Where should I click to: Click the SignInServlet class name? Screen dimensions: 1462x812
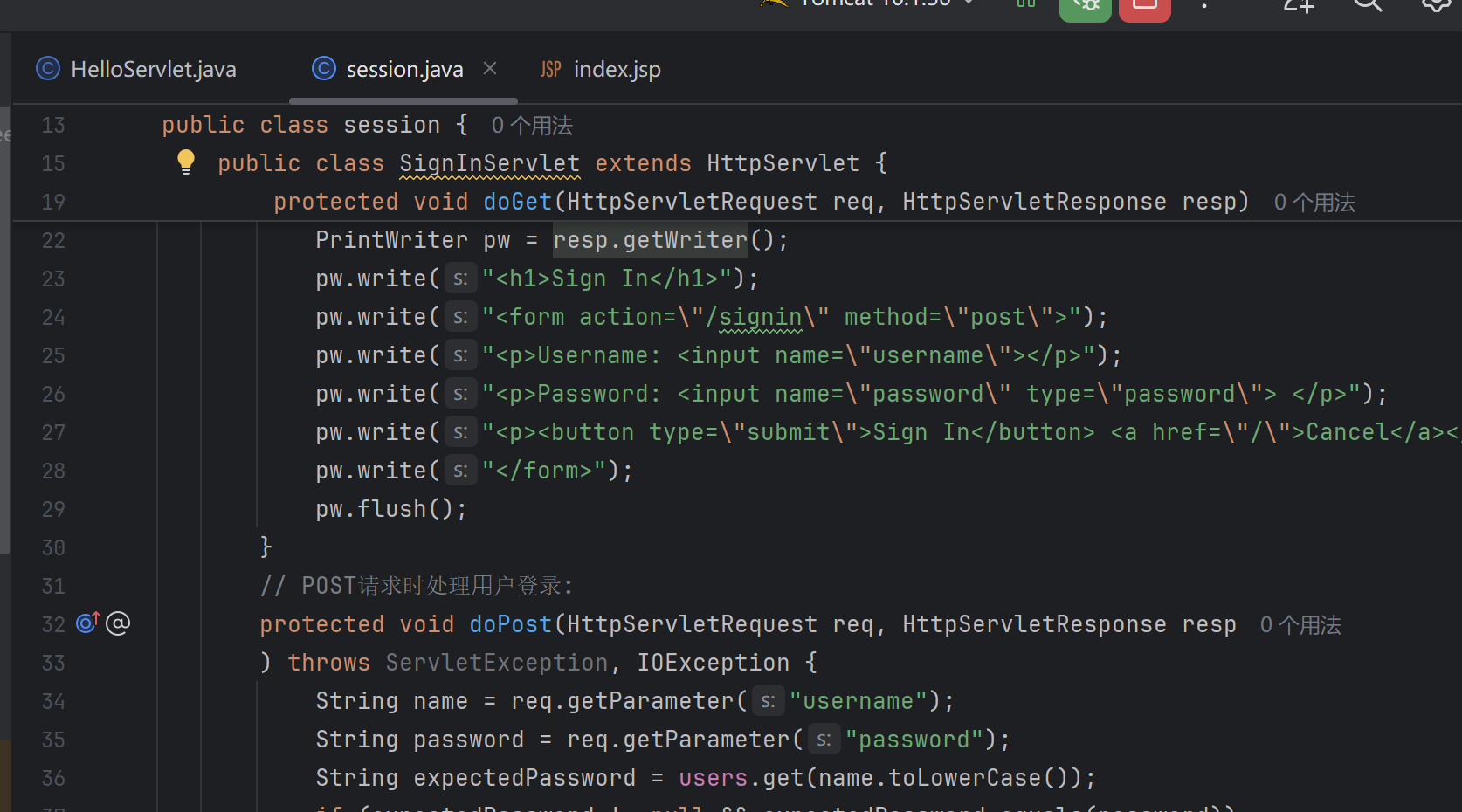click(x=489, y=163)
